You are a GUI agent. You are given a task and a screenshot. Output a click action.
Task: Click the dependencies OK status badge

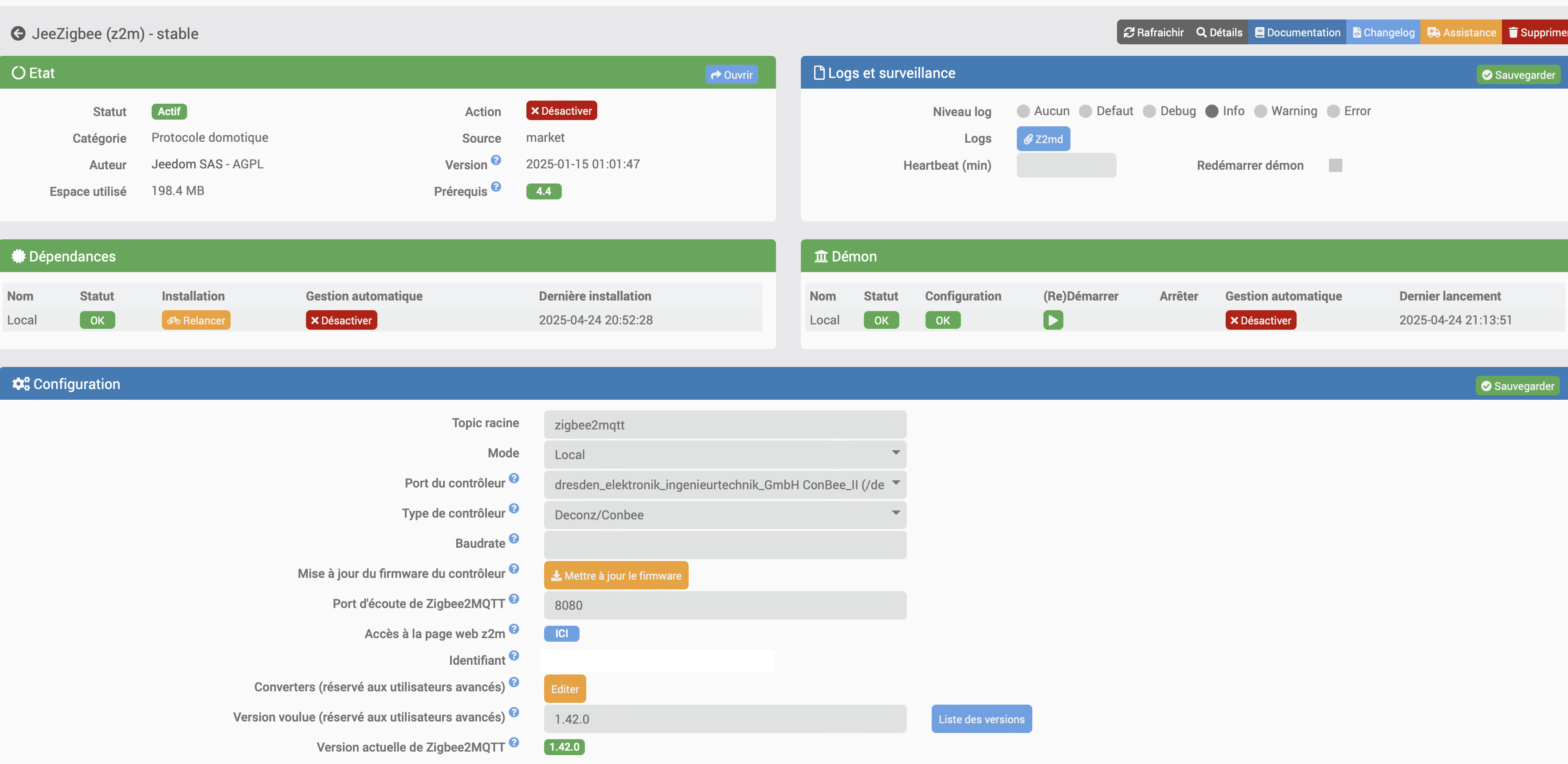point(98,320)
